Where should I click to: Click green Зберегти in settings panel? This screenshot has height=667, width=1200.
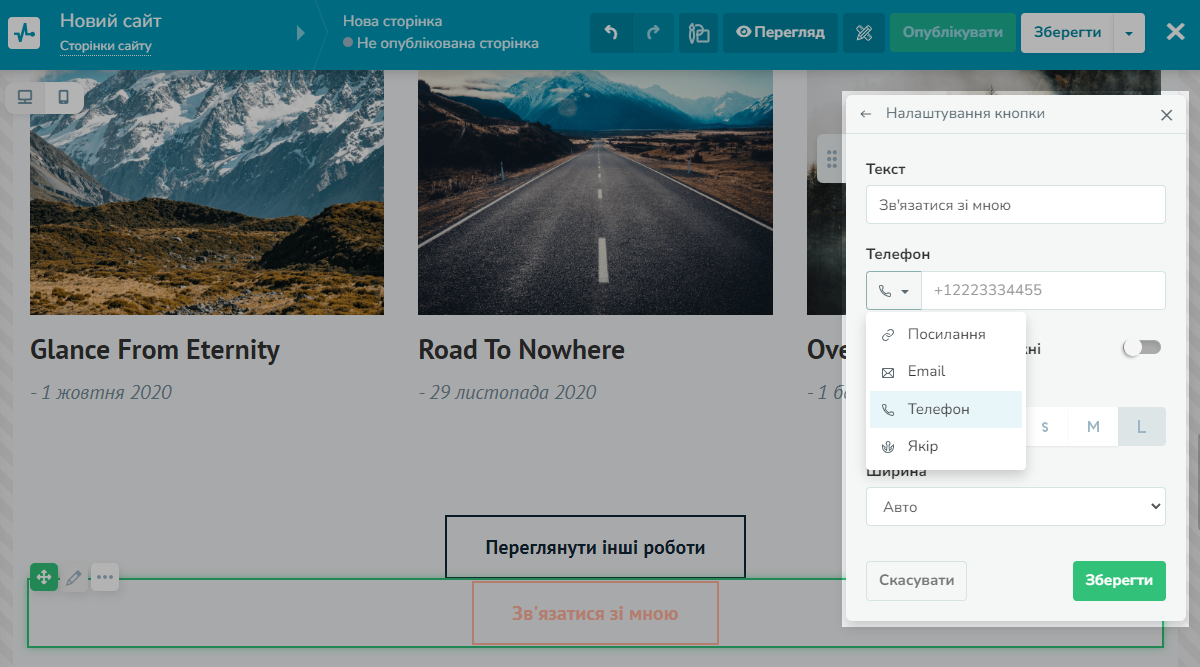[1119, 580]
